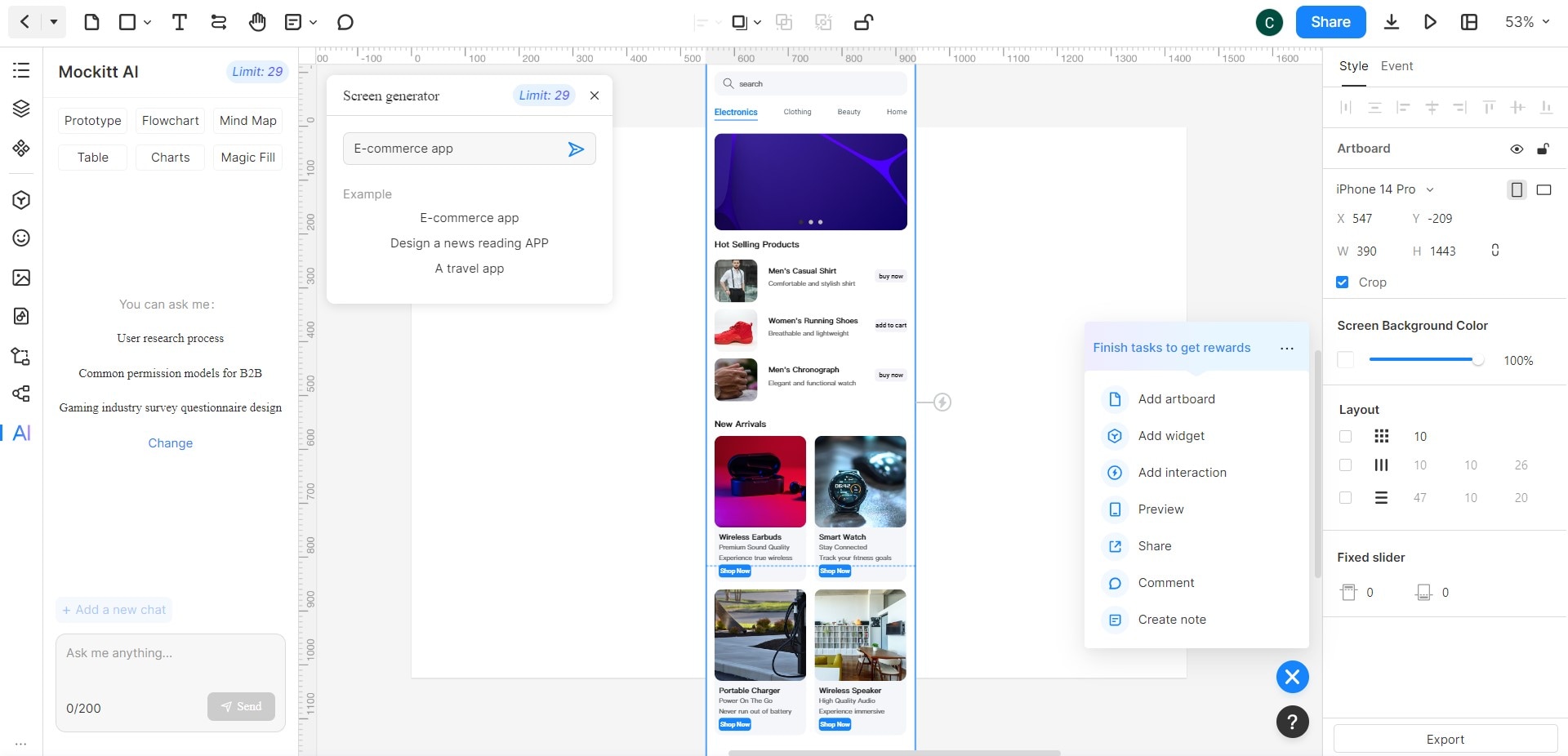1568x756 pixels.
Task: Click the lightning interaction handle beside artboard
Action: 942,402
